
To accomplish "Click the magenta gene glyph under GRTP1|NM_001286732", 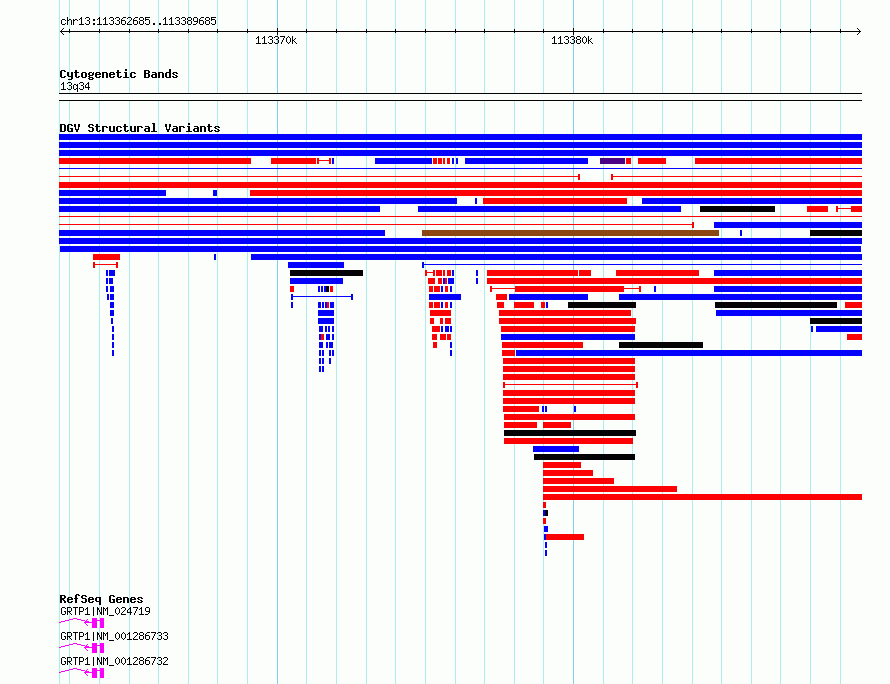I will [x=82, y=673].
